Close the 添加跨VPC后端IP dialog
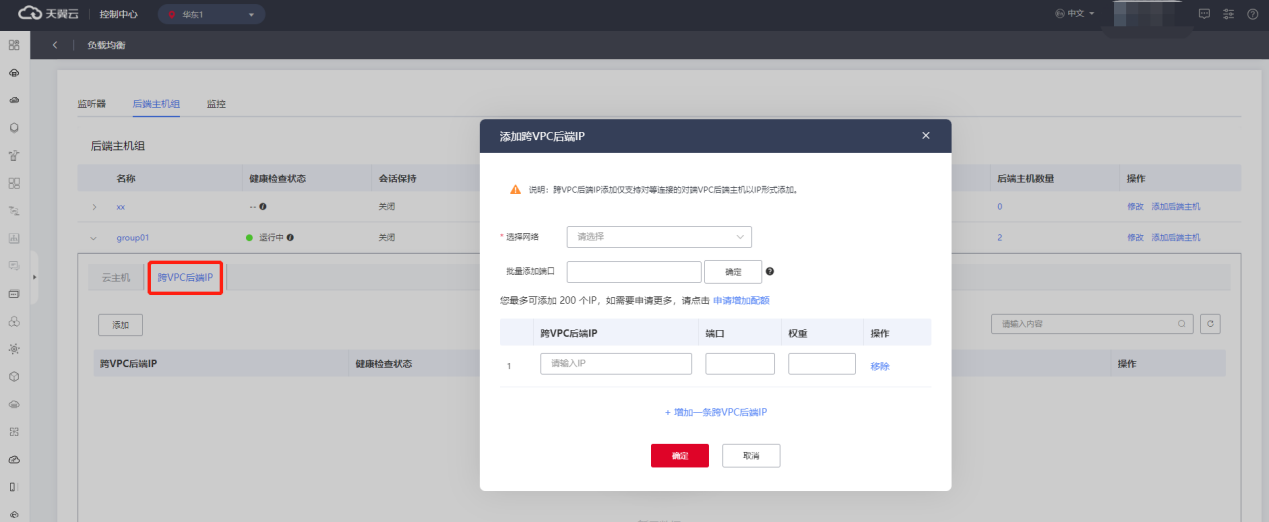 coord(926,135)
